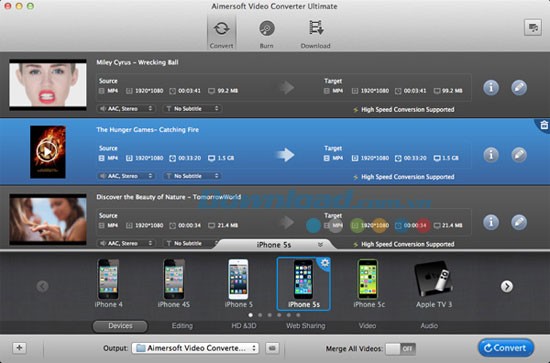Select the Web Sharing tab

point(306,326)
